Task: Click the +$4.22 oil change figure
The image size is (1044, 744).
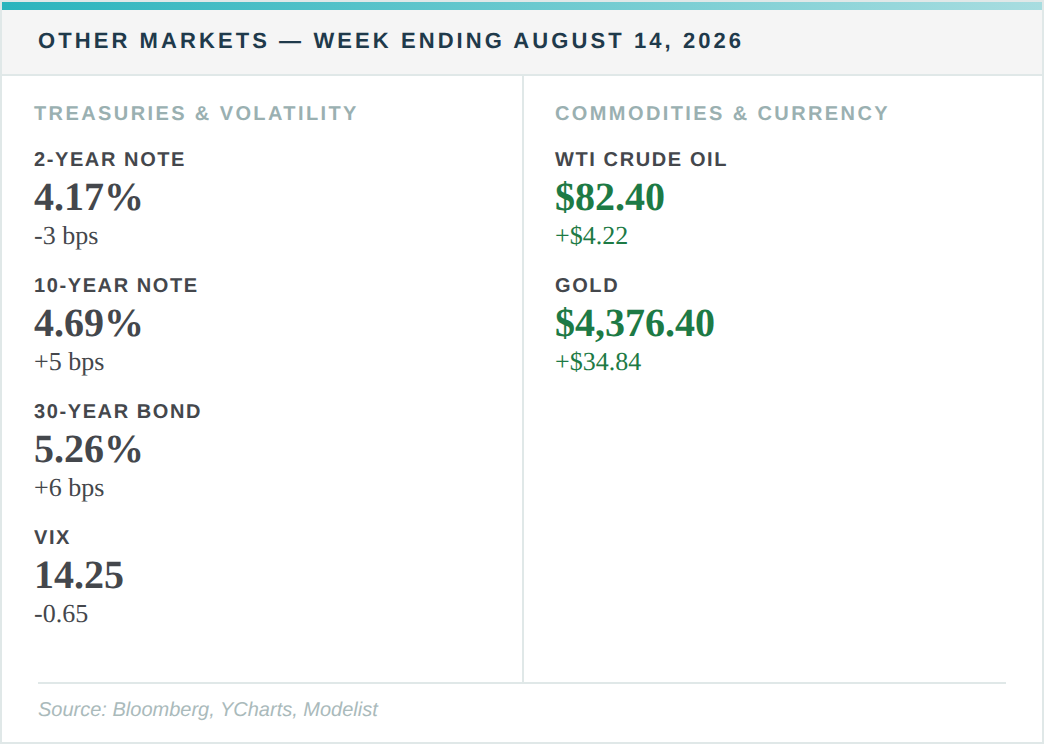Action: [591, 236]
